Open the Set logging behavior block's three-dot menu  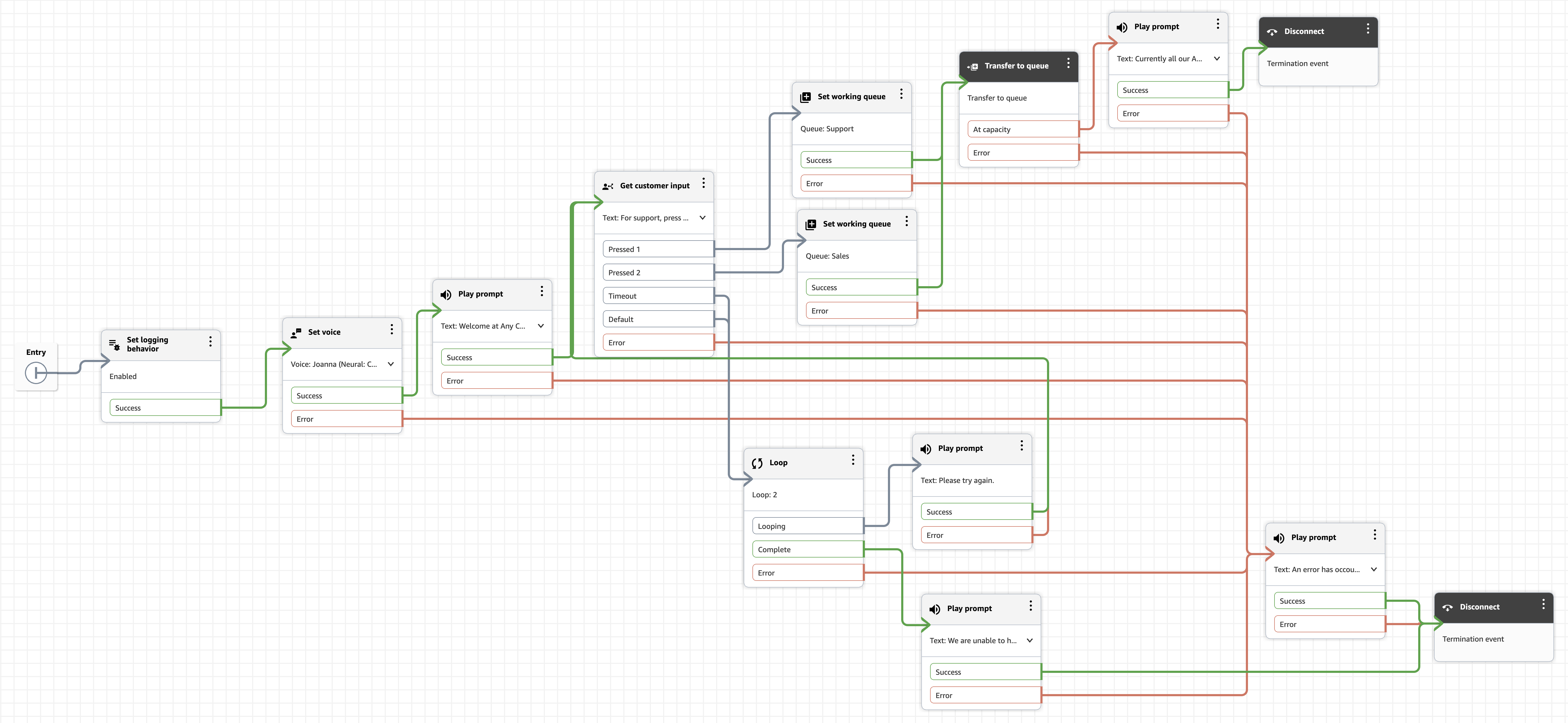pos(211,342)
